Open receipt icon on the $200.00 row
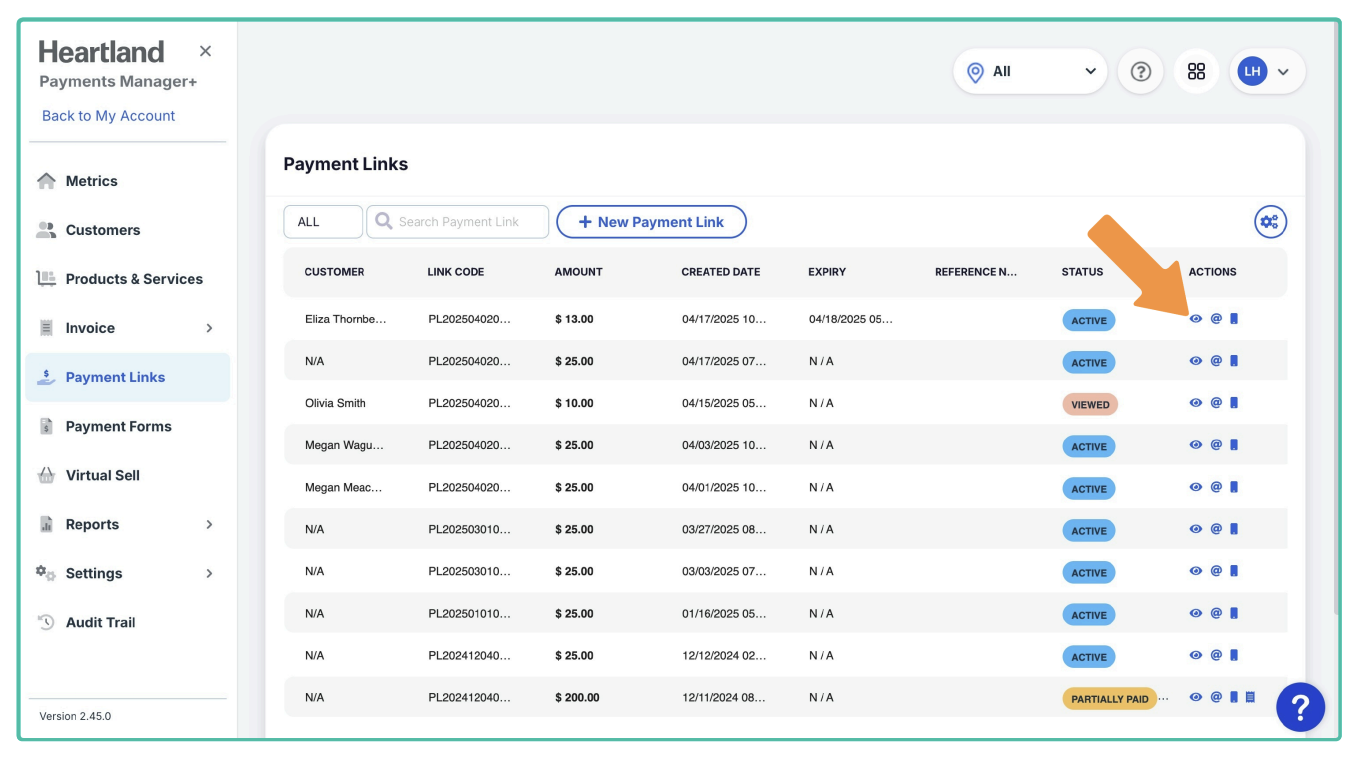 [1250, 697]
